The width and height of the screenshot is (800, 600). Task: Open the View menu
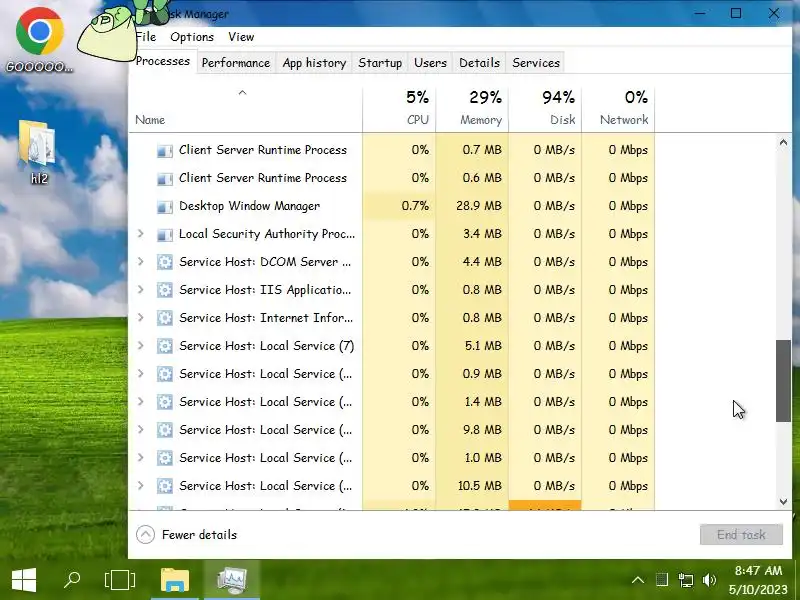coord(241,37)
